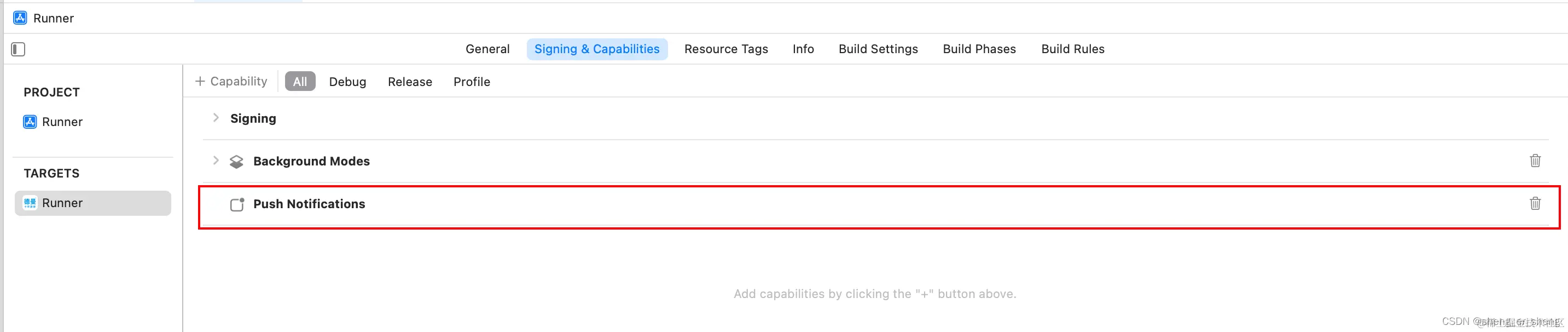Viewport: 1568px width, 332px height.
Task: Select the Runner project icon under PROJECT
Action: point(30,122)
